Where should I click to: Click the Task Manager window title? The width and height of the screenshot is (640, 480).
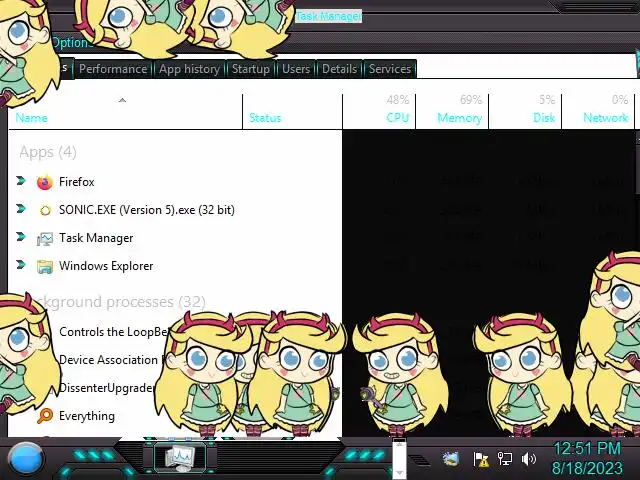[329, 16]
